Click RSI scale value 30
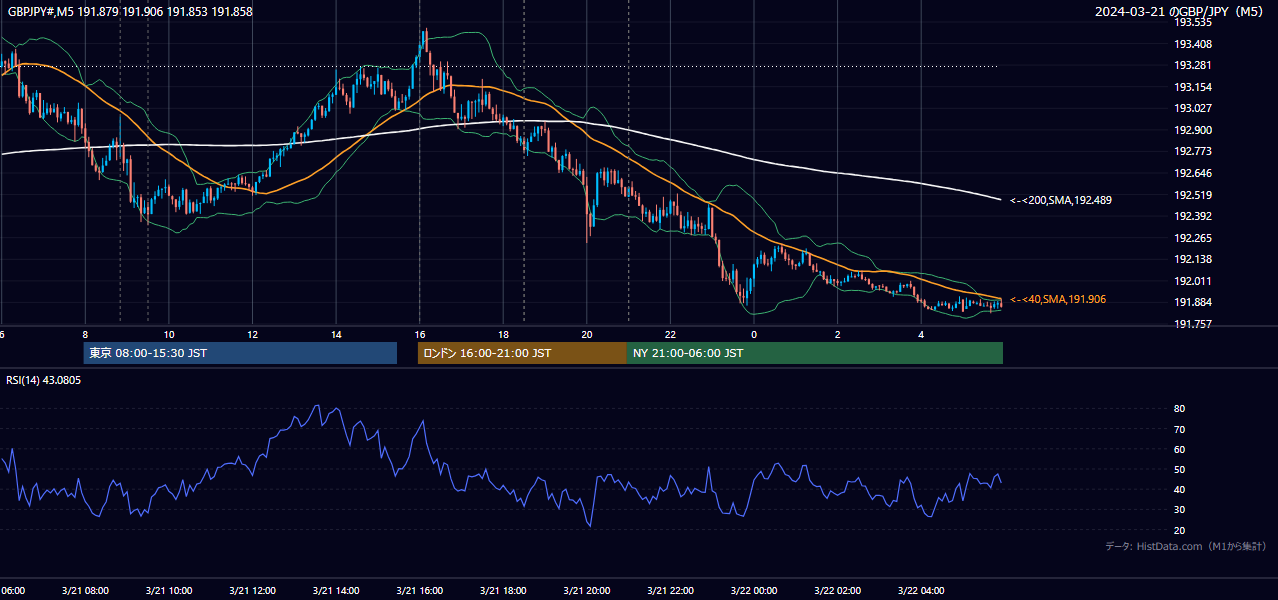1278x600 pixels. coord(1179,510)
